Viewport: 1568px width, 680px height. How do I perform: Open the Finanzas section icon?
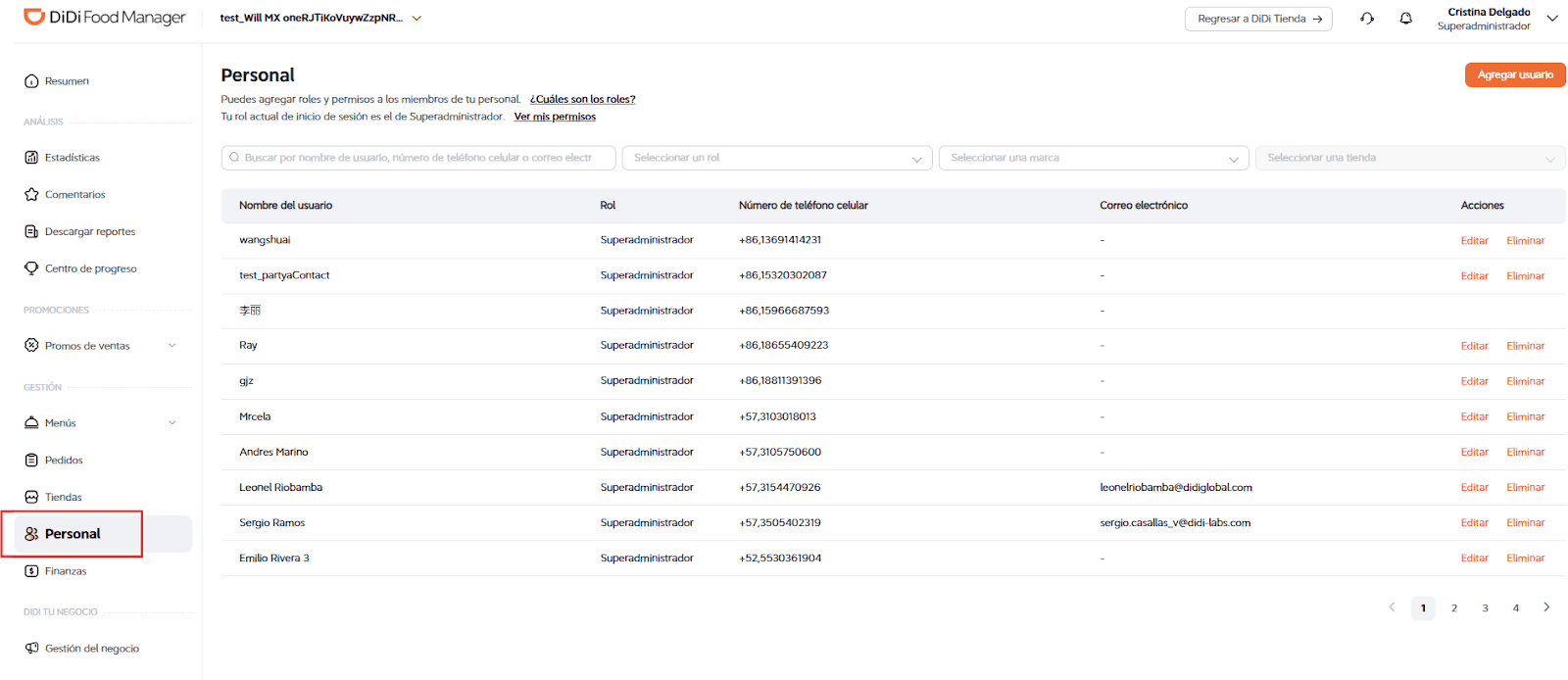click(31, 571)
